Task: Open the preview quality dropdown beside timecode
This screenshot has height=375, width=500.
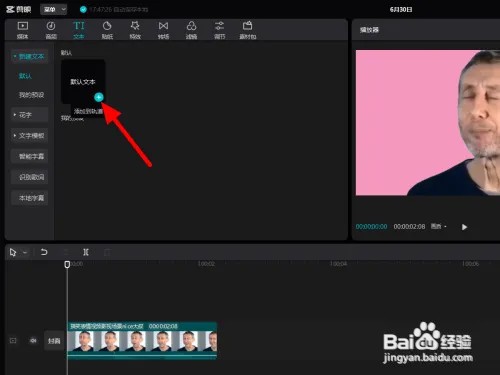Action: coord(439,226)
